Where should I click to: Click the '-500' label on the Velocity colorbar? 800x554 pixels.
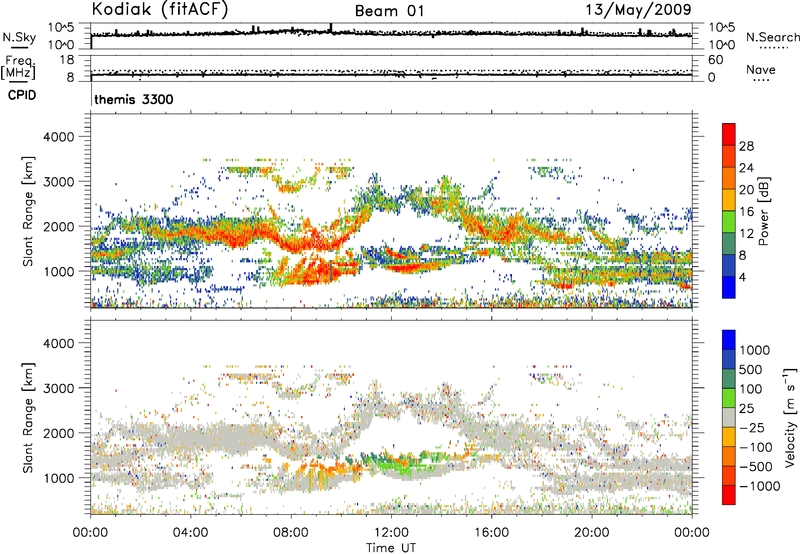tap(757, 467)
